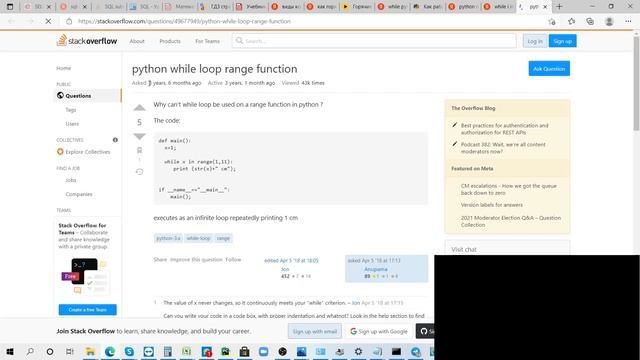Open Windows taskbar search
The image size is (640, 360).
point(30,351)
